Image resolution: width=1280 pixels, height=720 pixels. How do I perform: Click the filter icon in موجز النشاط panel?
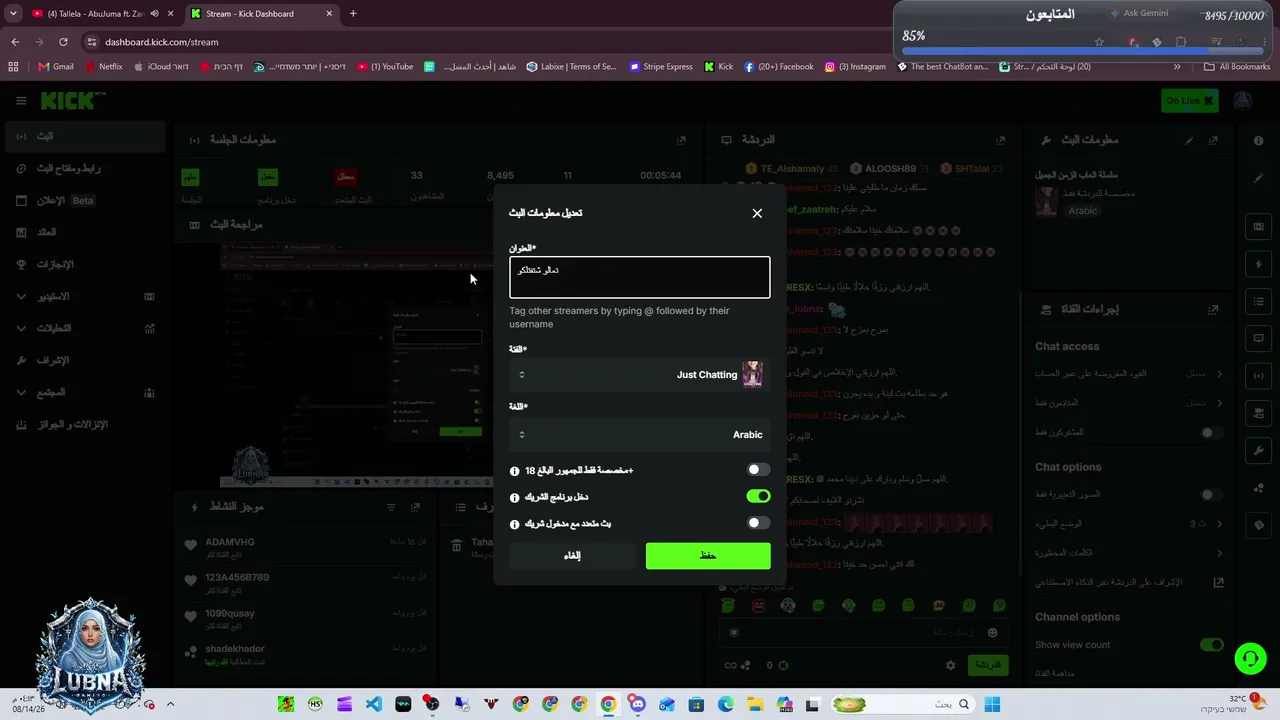click(391, 507)
